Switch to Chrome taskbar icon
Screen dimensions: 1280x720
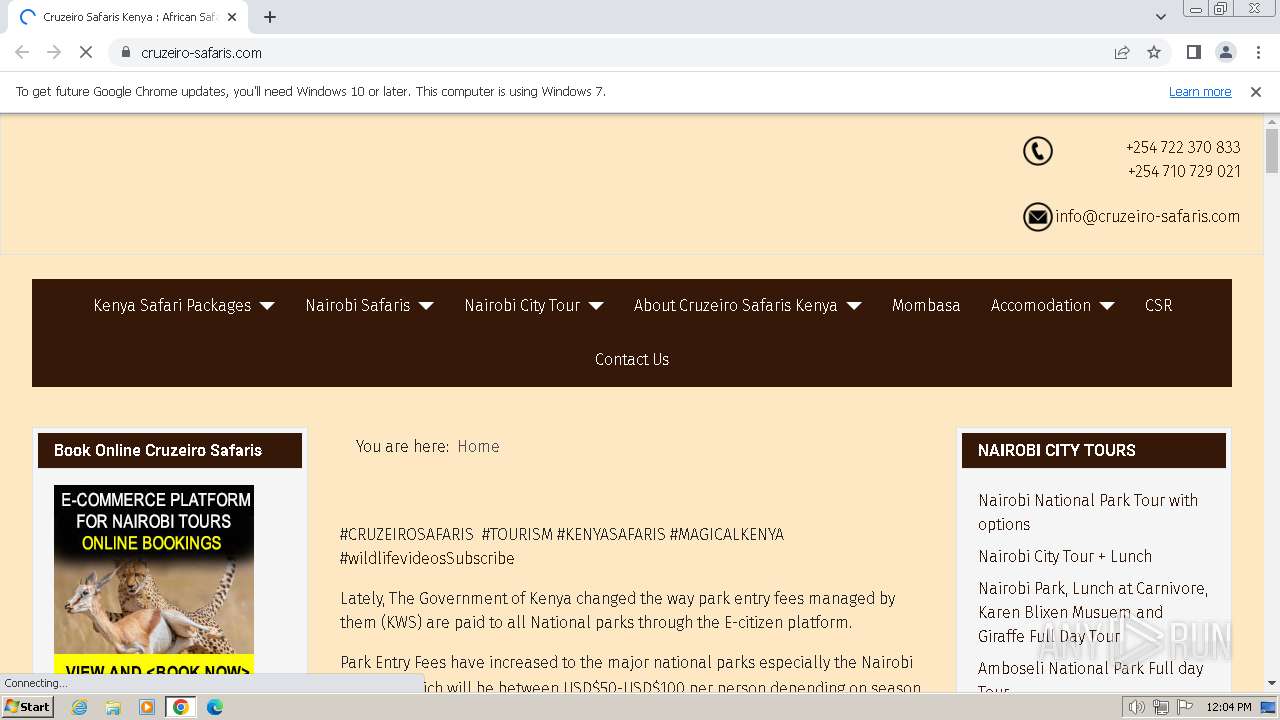coord(181,707)
